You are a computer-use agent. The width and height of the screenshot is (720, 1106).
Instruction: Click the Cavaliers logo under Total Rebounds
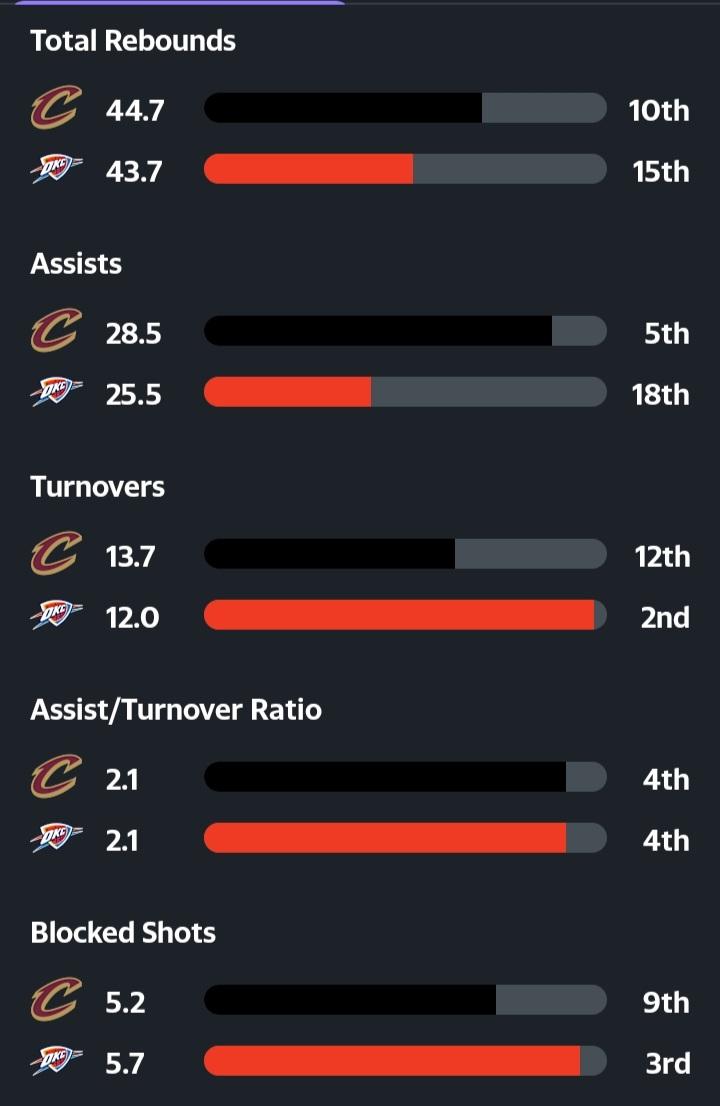[55, 109]
